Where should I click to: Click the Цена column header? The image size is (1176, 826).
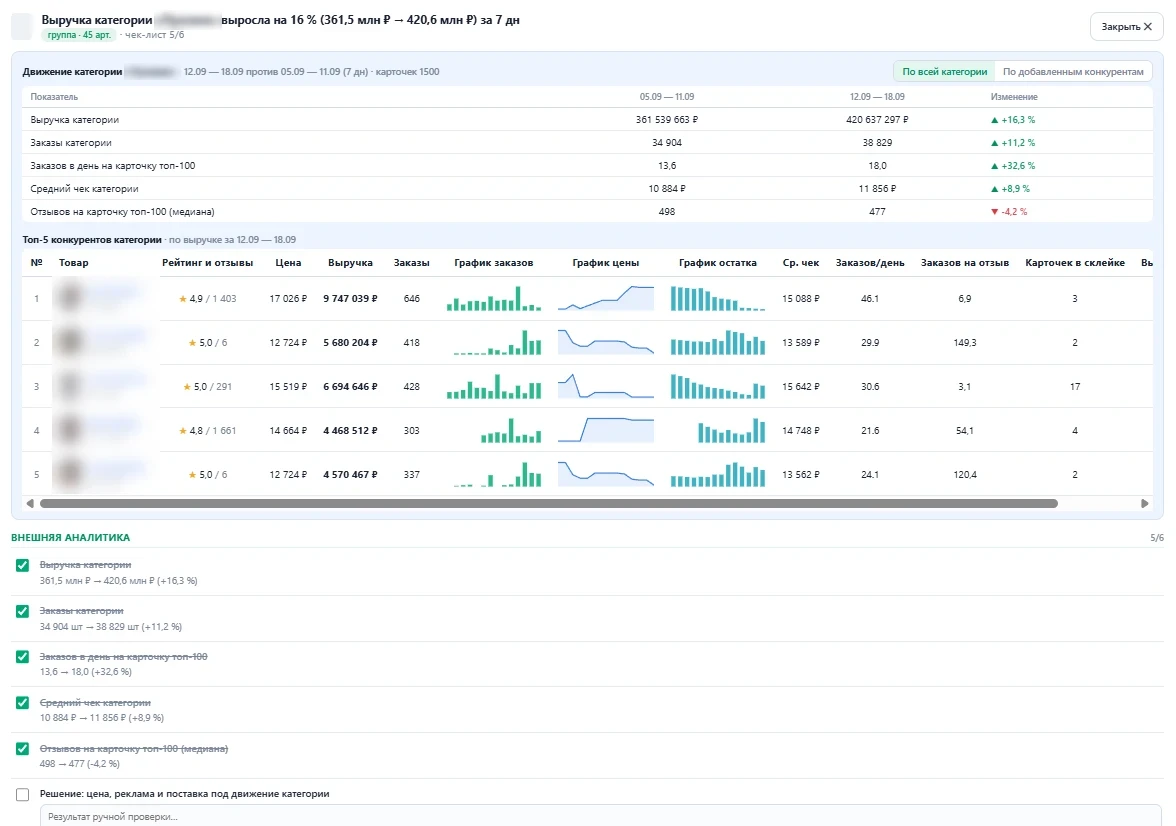[288, 263]
